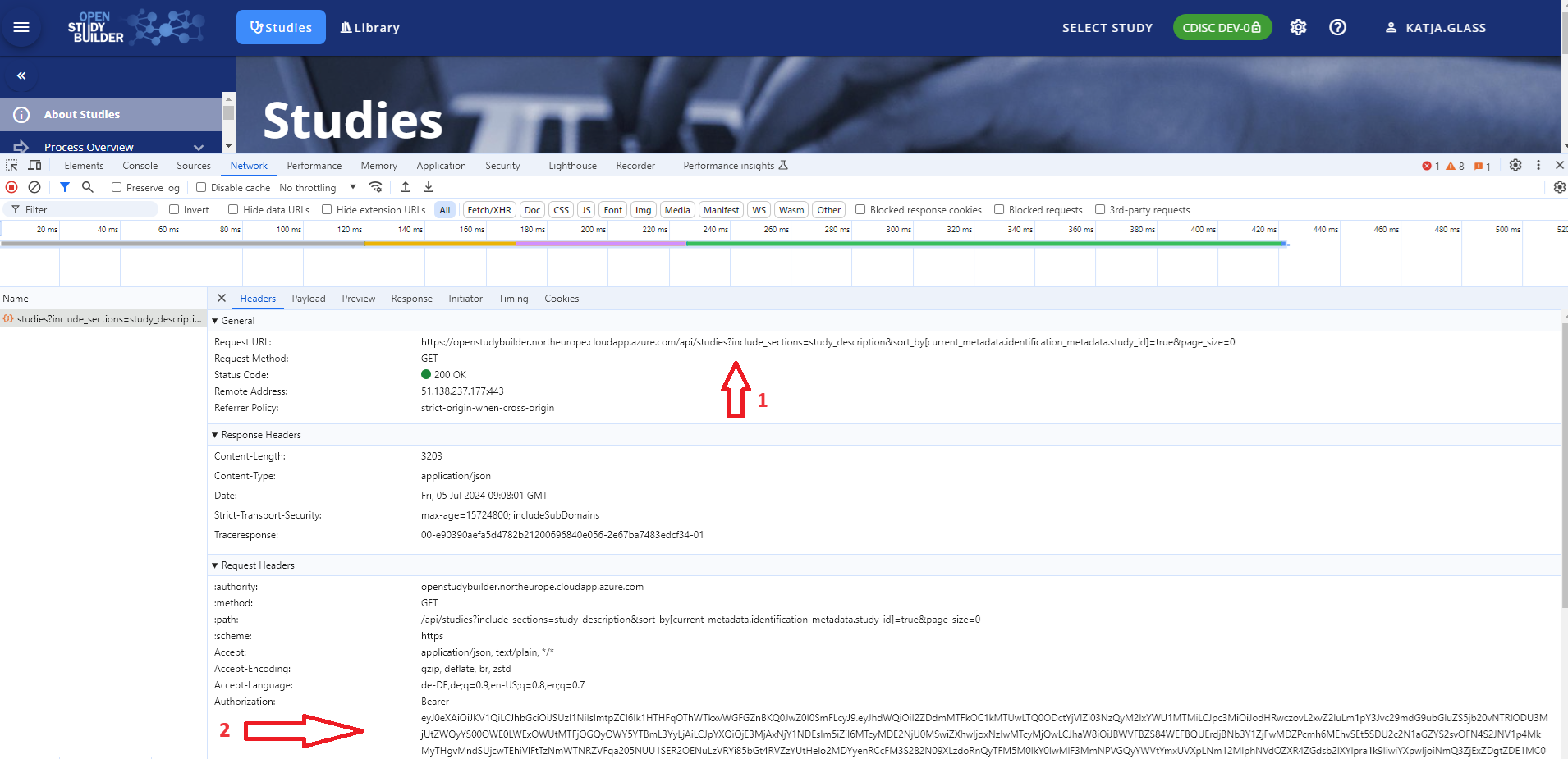The image size is (1568, 759).
Task: Toggle the network filter funnel icon
Action: point(65,187)
